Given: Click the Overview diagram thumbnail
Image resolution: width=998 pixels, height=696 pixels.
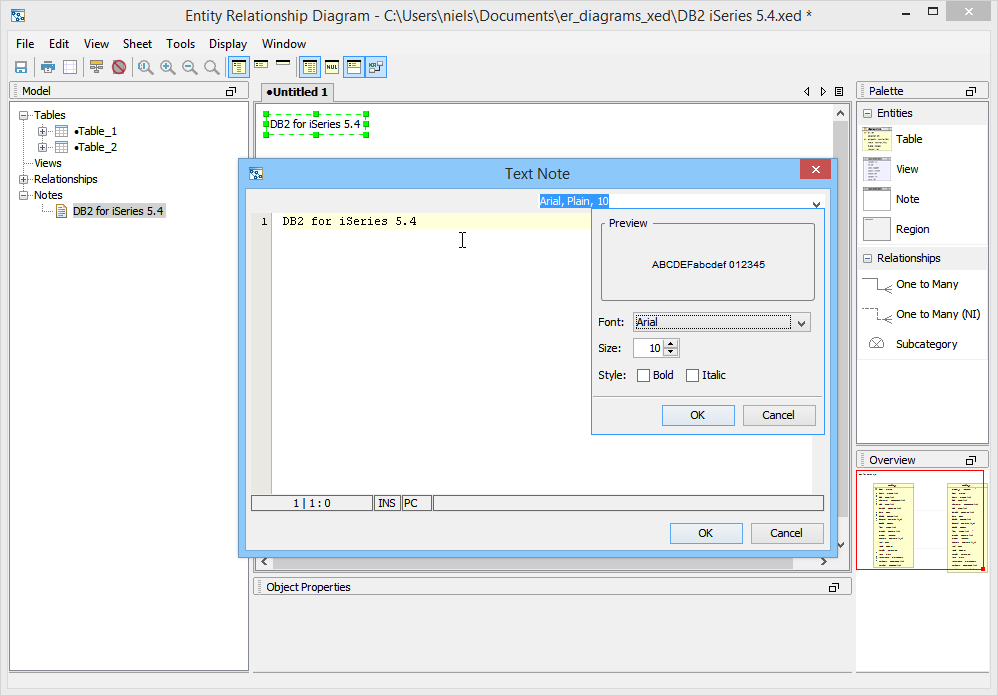Looking at the screenshot, I should 922,520.
